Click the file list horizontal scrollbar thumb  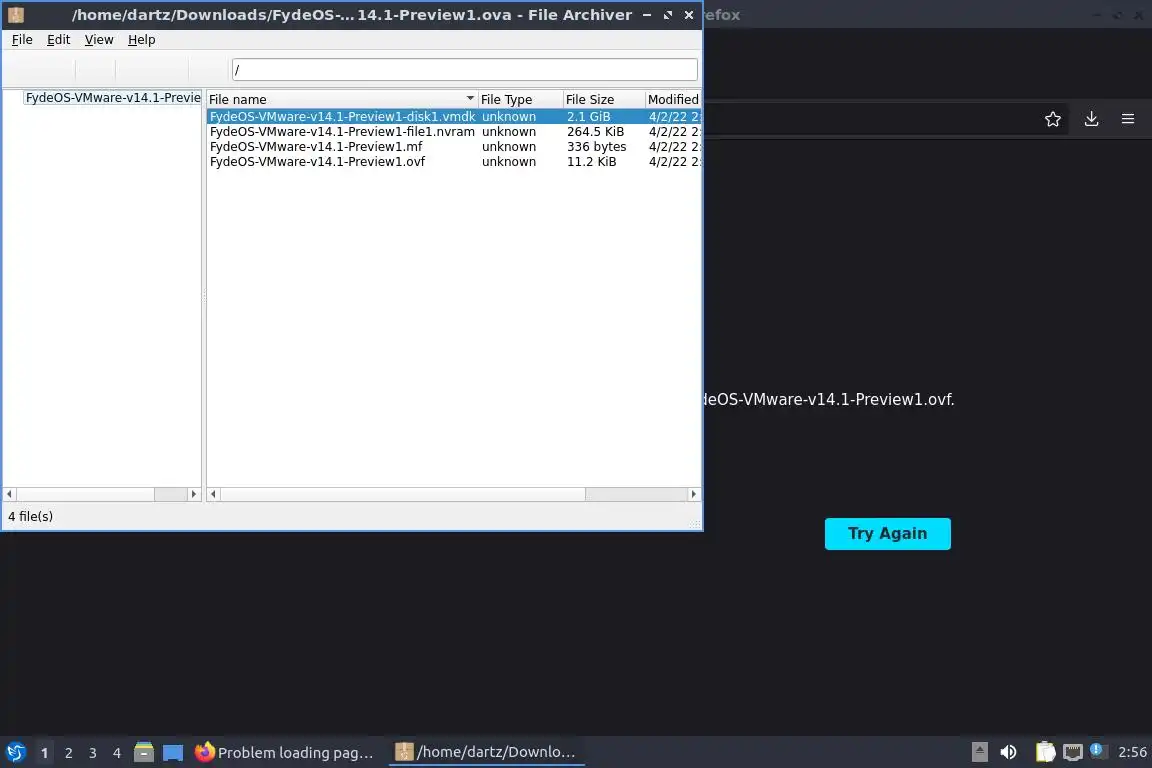click(403, 494)
